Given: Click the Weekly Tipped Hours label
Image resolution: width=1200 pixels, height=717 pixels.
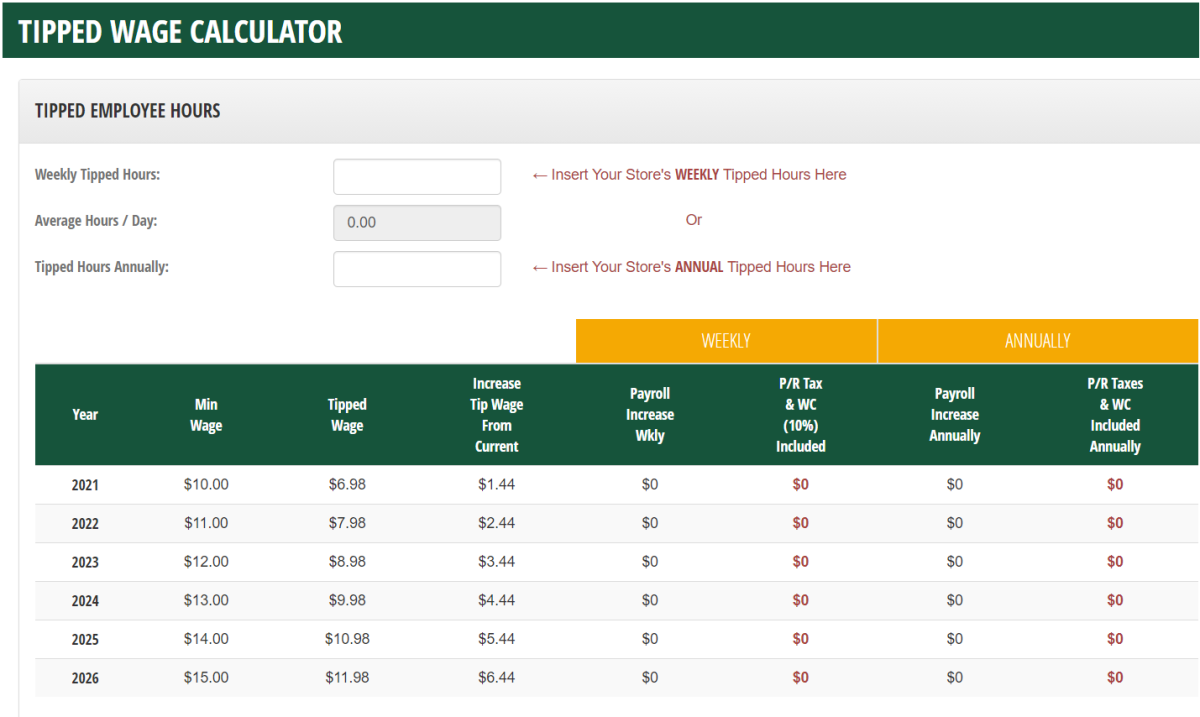Looking at the screenshot, I should pyautogui.click(x=97, y=175).
